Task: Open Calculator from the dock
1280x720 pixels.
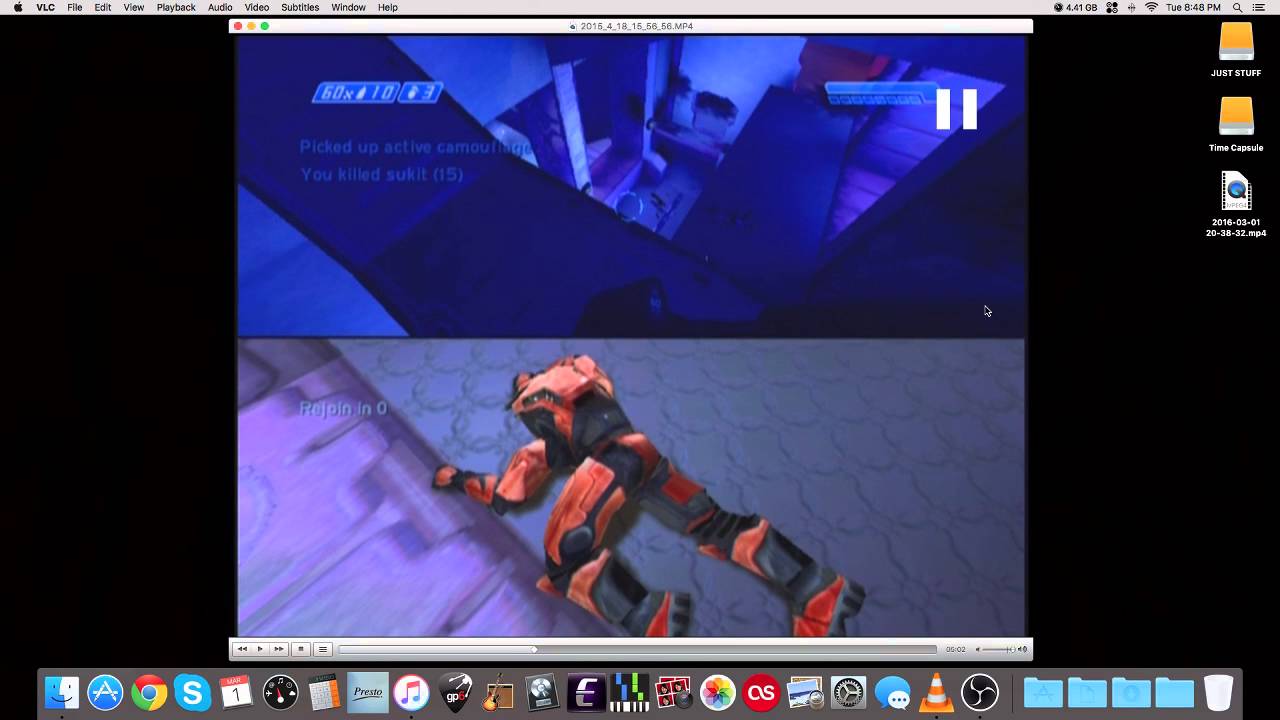Action: (x=323, y=692)
